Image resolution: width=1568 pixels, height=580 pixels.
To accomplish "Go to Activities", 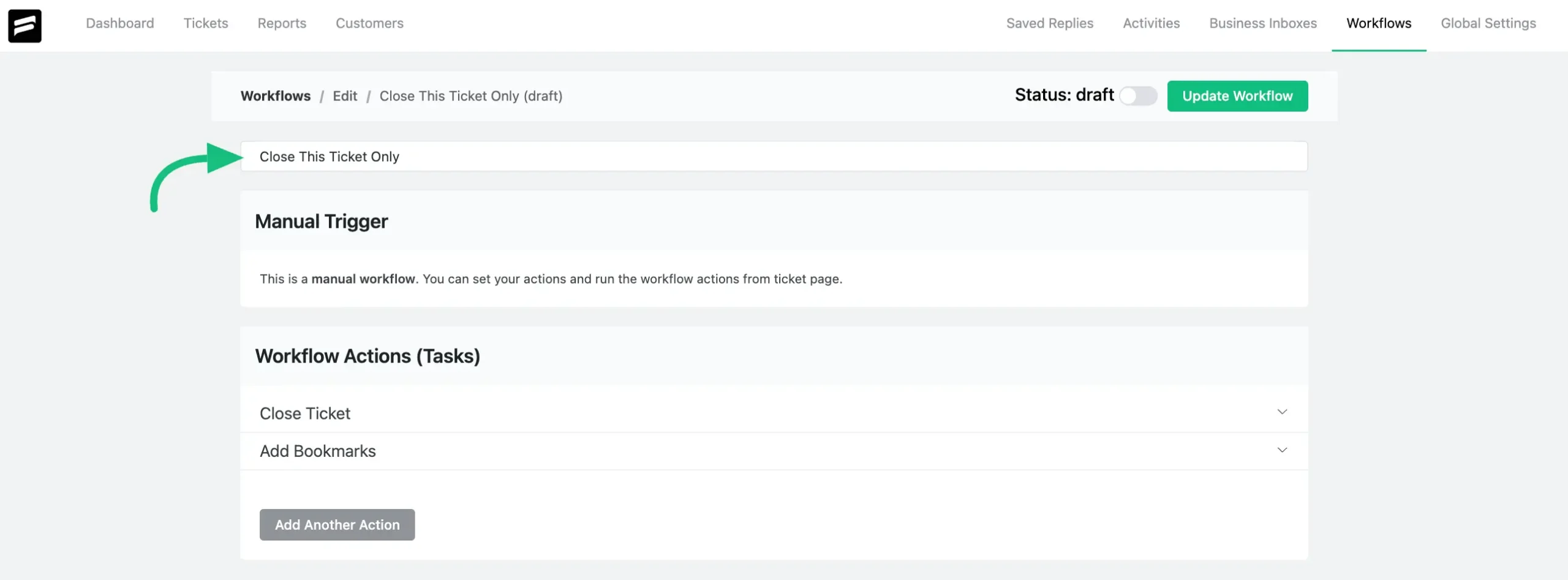I will point(1151,23).
